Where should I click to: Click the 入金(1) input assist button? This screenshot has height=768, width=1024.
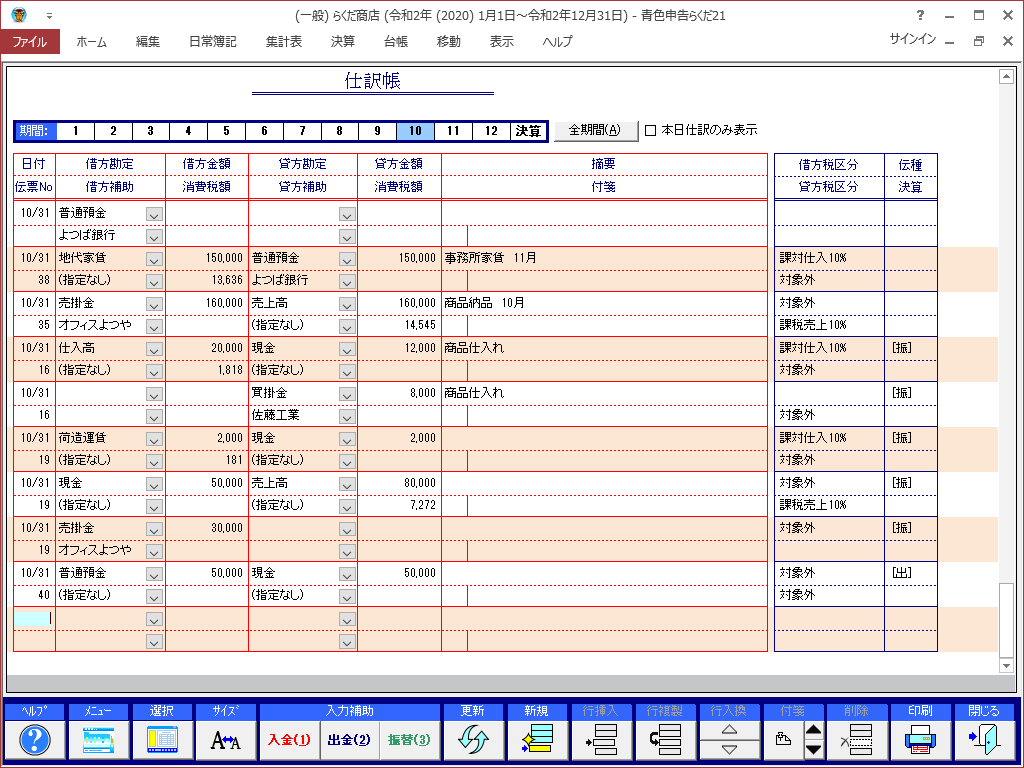pos(289,740)
